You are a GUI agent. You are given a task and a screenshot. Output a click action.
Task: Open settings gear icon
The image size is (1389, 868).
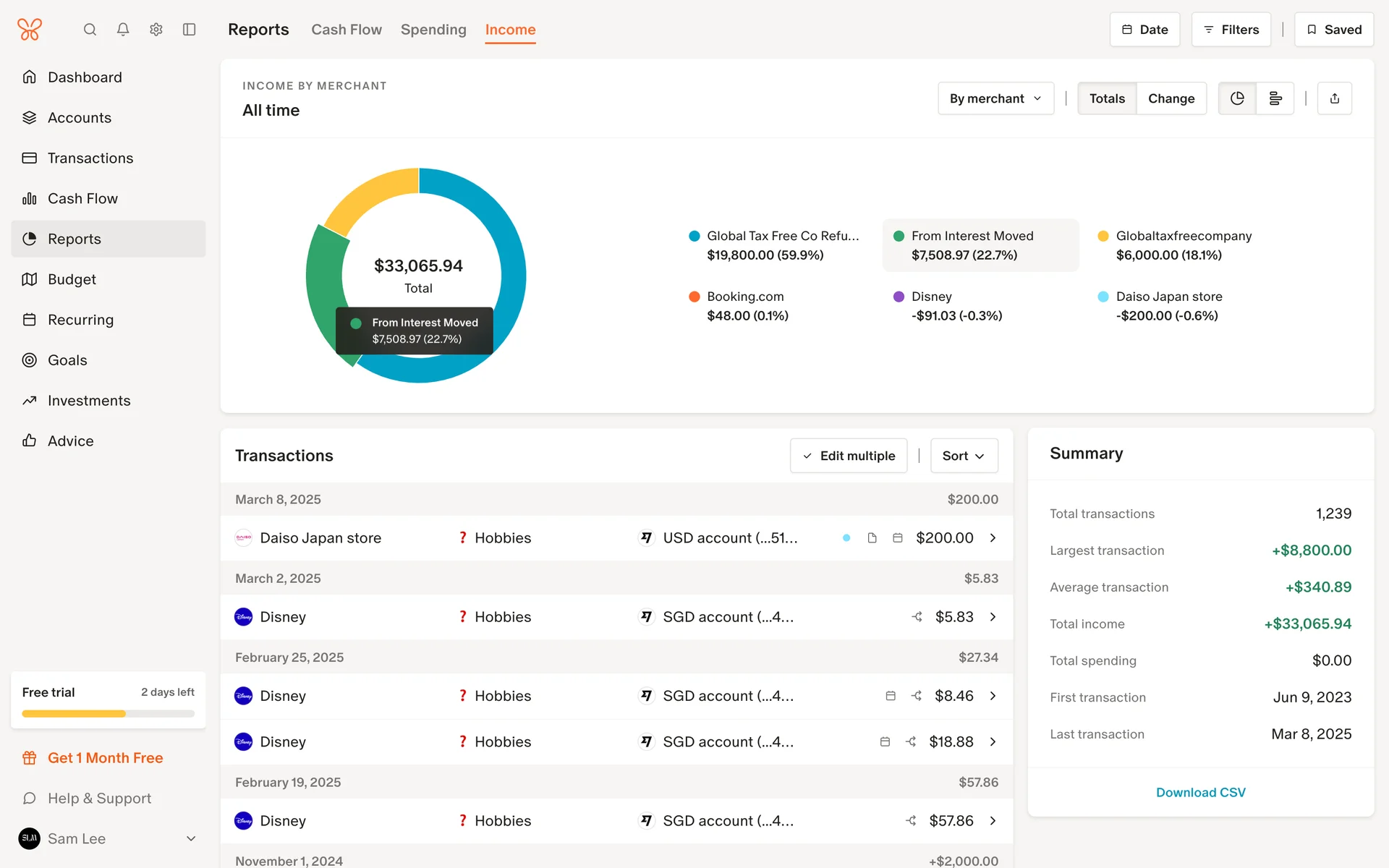(x=156, y=30)
